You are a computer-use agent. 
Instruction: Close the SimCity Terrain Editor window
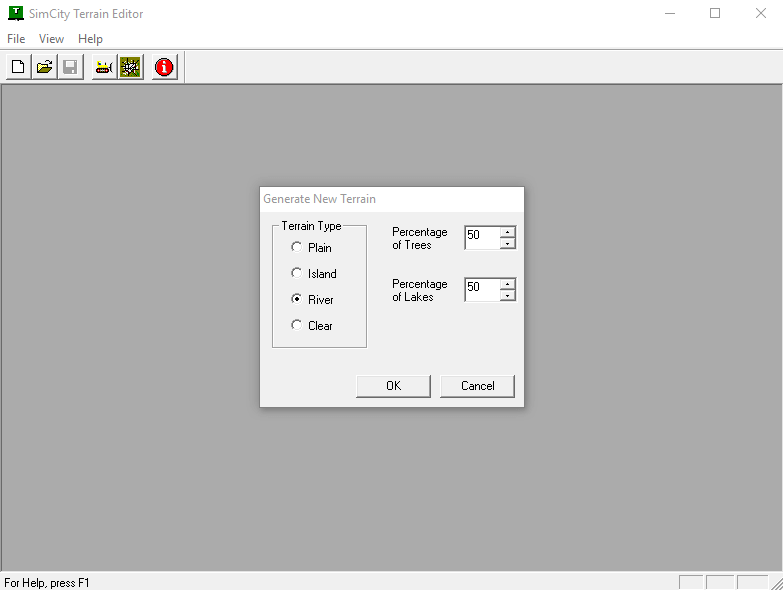coord(761,13)
